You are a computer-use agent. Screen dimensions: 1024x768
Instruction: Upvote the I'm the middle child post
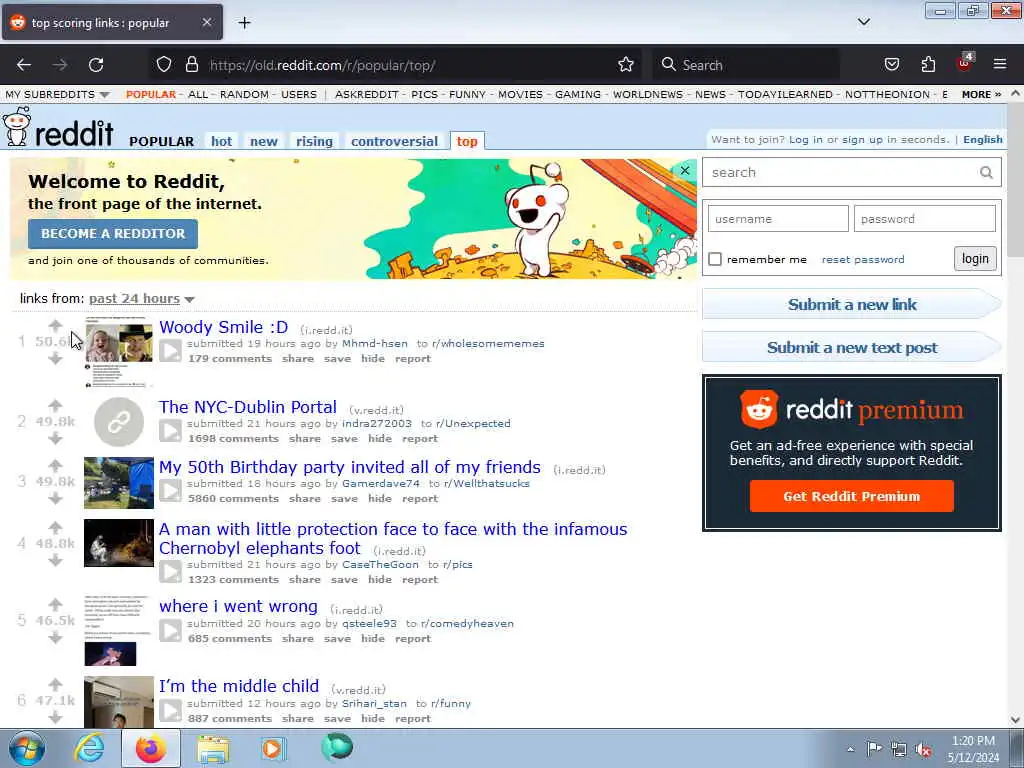(x=56, y=684)
